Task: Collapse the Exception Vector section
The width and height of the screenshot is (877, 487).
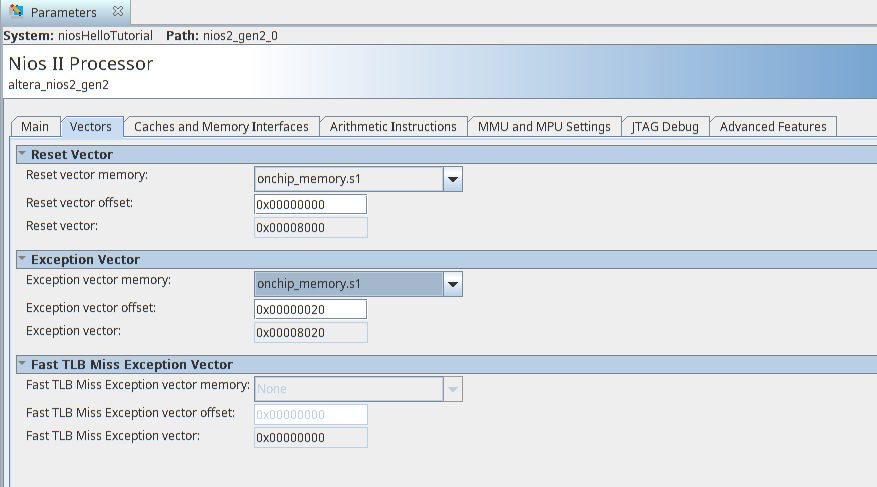Action: click(x=22, y=260)
